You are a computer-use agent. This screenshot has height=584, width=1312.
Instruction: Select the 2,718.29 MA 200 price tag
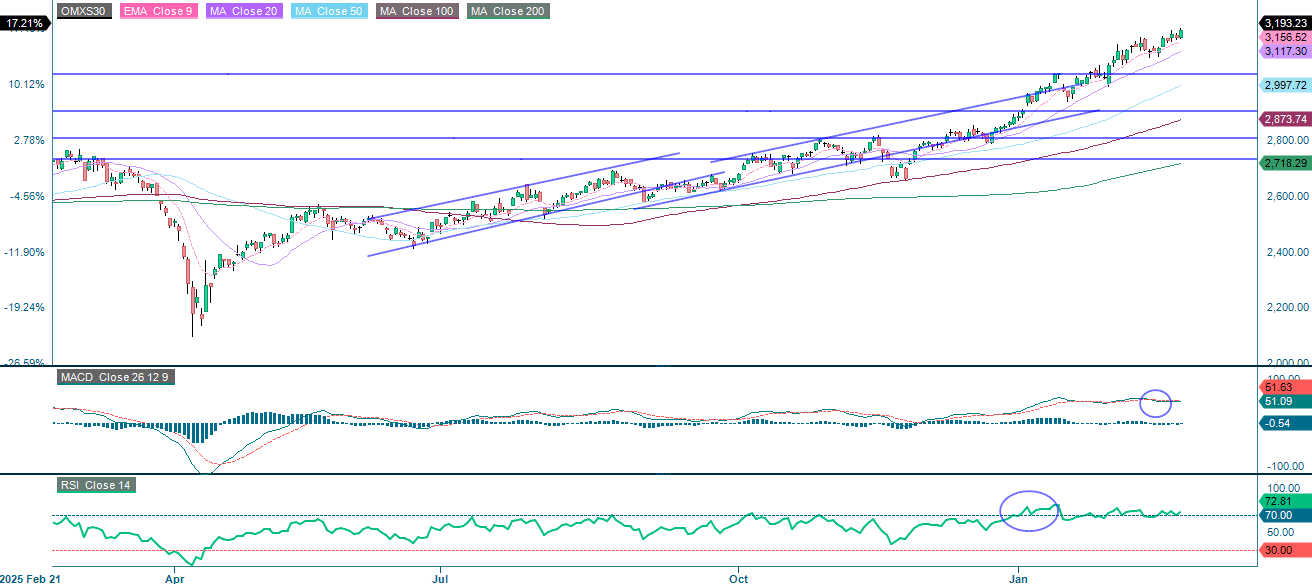1286,162
